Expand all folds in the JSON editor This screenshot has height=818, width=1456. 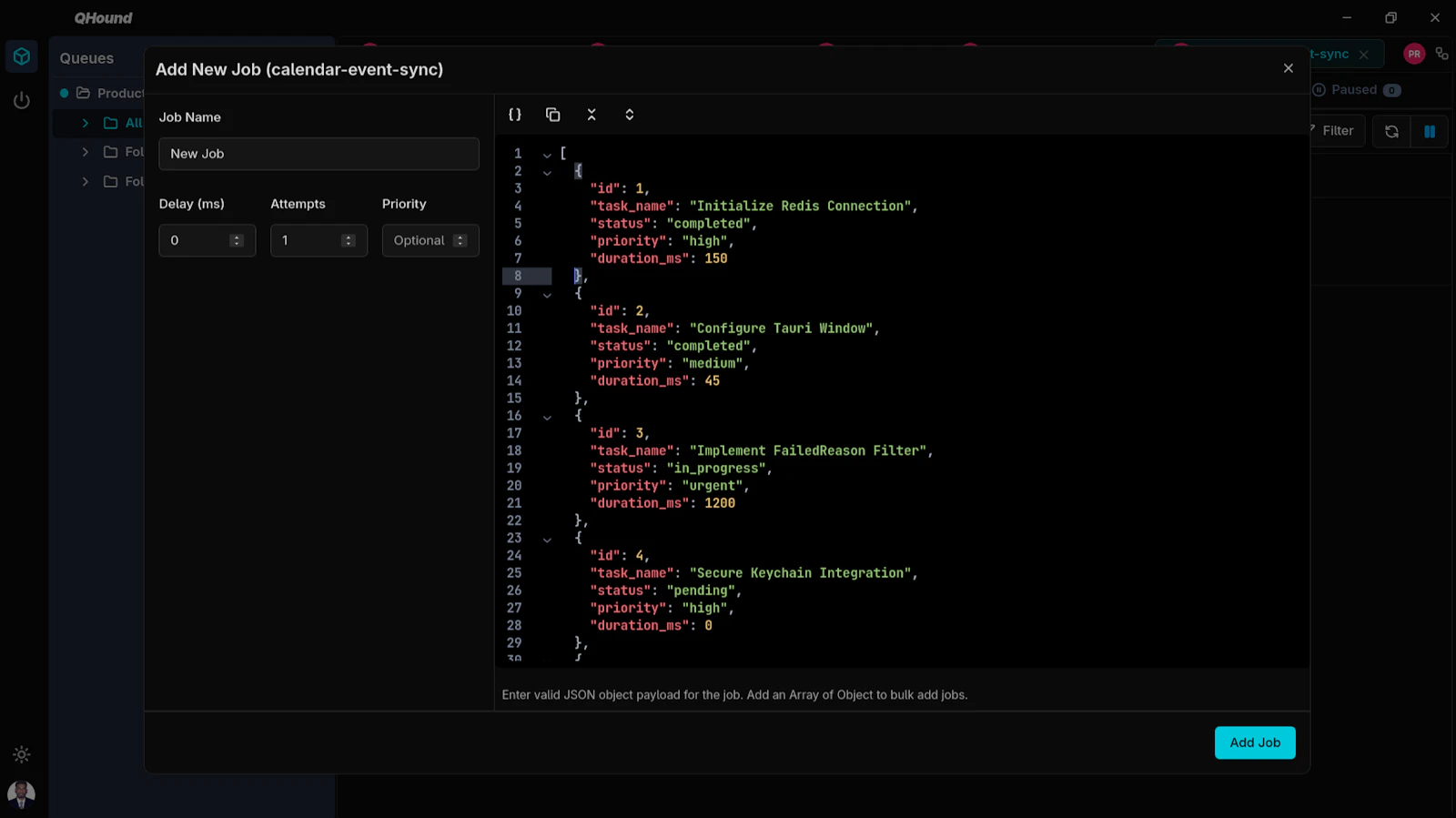coord(629,115)
